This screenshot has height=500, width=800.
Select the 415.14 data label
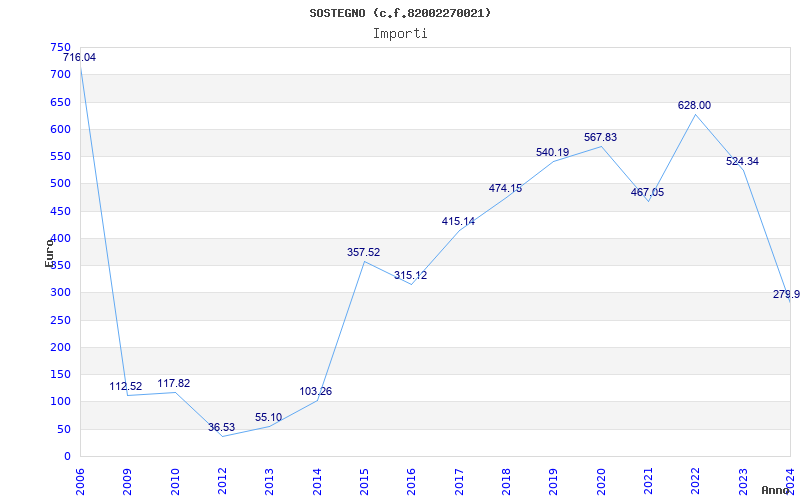(458, 221)
